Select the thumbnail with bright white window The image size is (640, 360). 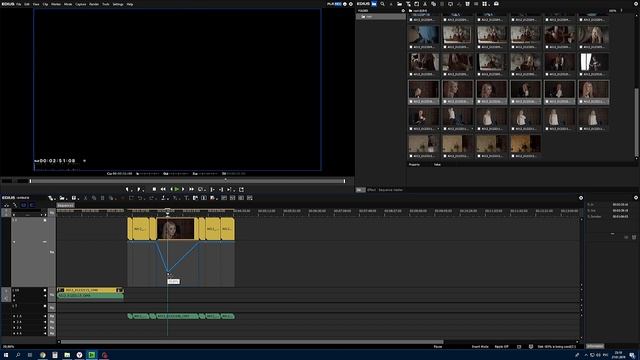click(x=593, y=62)
